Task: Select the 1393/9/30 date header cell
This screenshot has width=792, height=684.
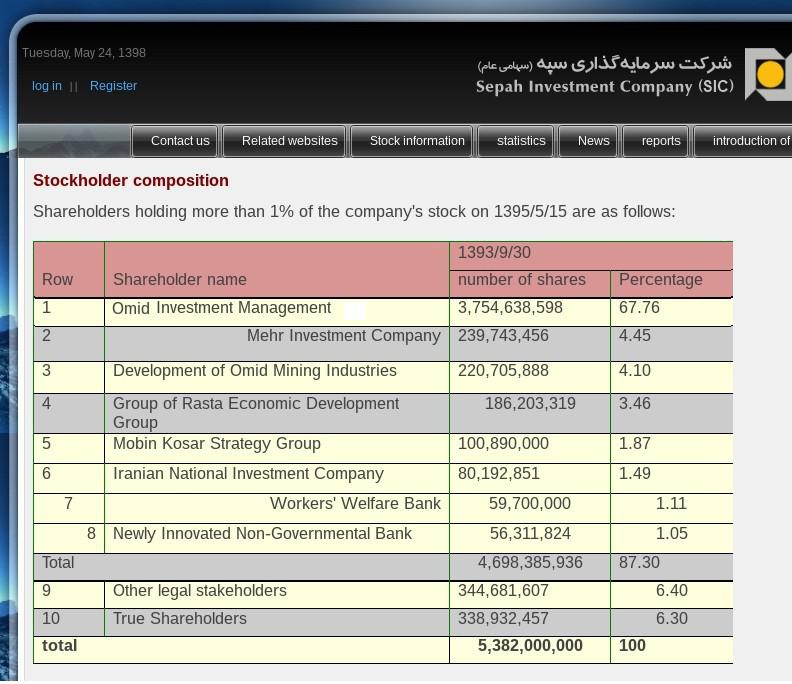Action: [x=591, y=256]
